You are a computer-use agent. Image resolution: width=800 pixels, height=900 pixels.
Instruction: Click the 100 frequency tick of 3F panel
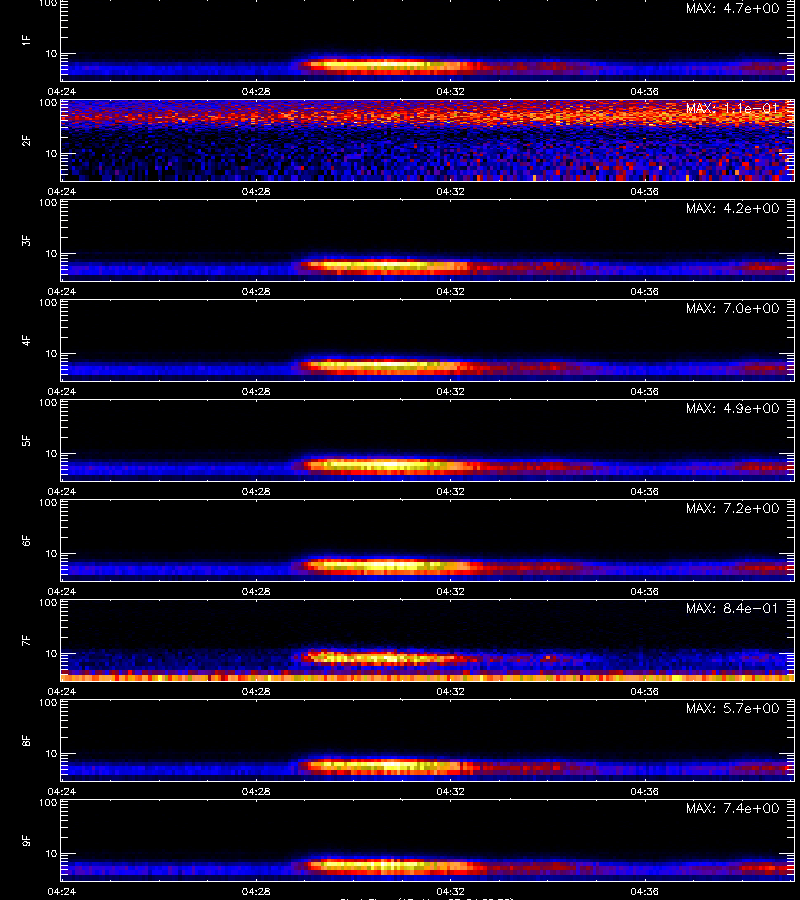click(48, 203)
